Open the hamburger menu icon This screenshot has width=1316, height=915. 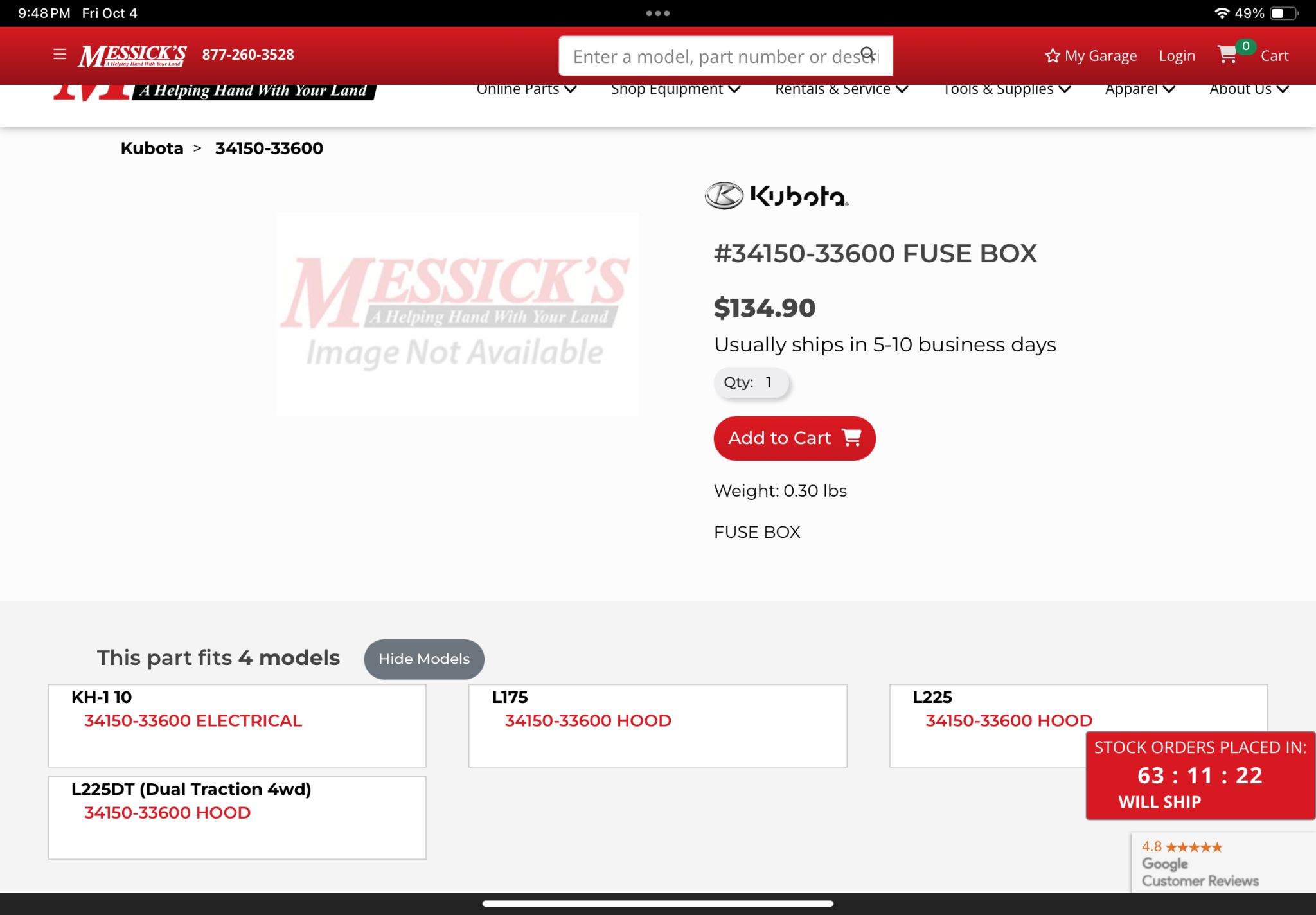pos(60,55)
